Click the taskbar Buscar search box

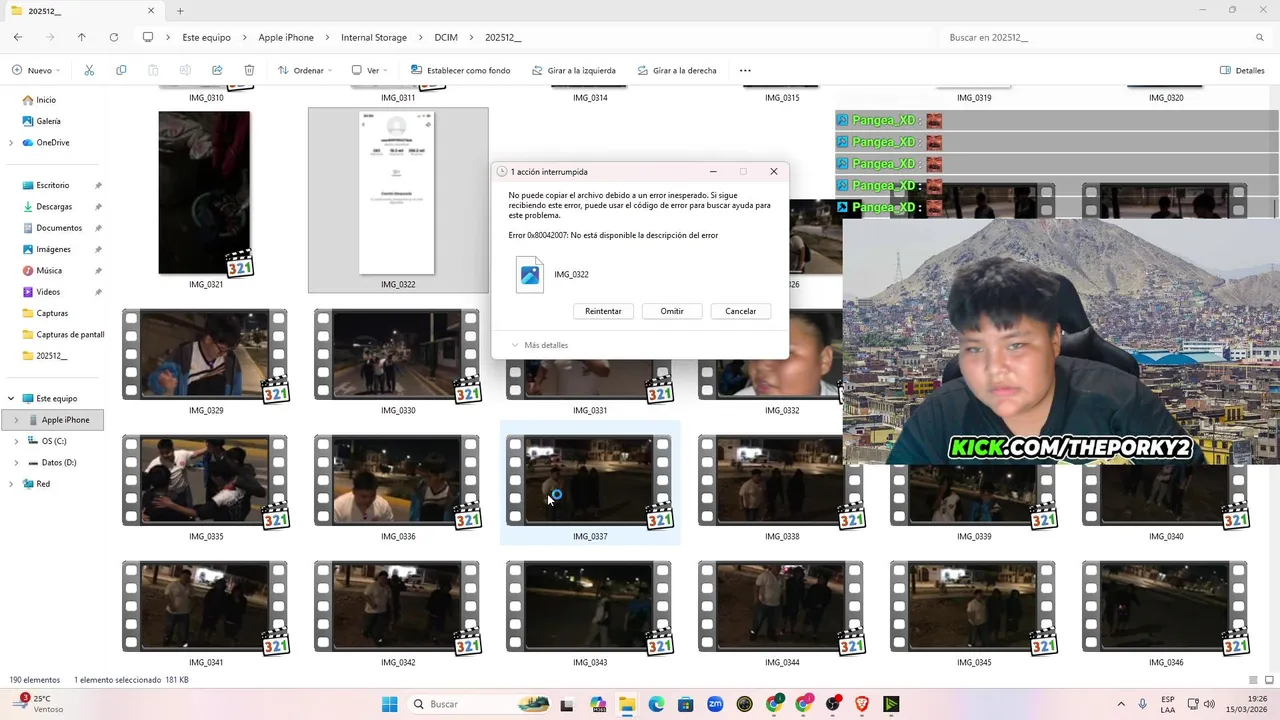click(x=480, y=704)
